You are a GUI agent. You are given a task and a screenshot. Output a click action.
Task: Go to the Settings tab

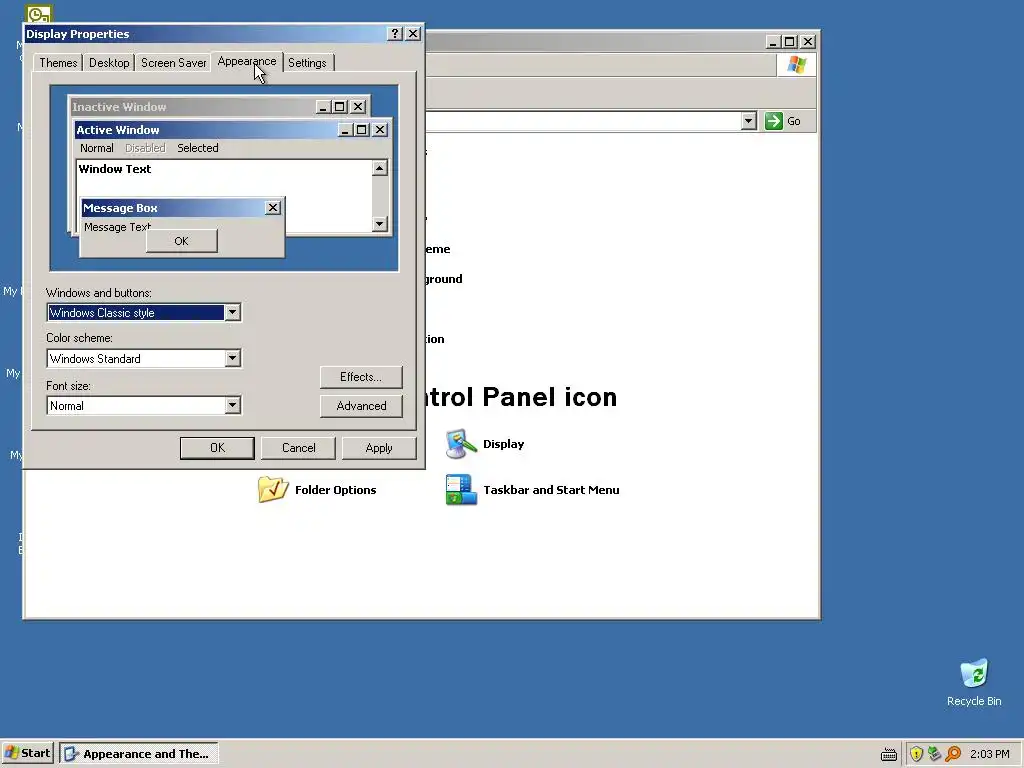pos(307,63)
